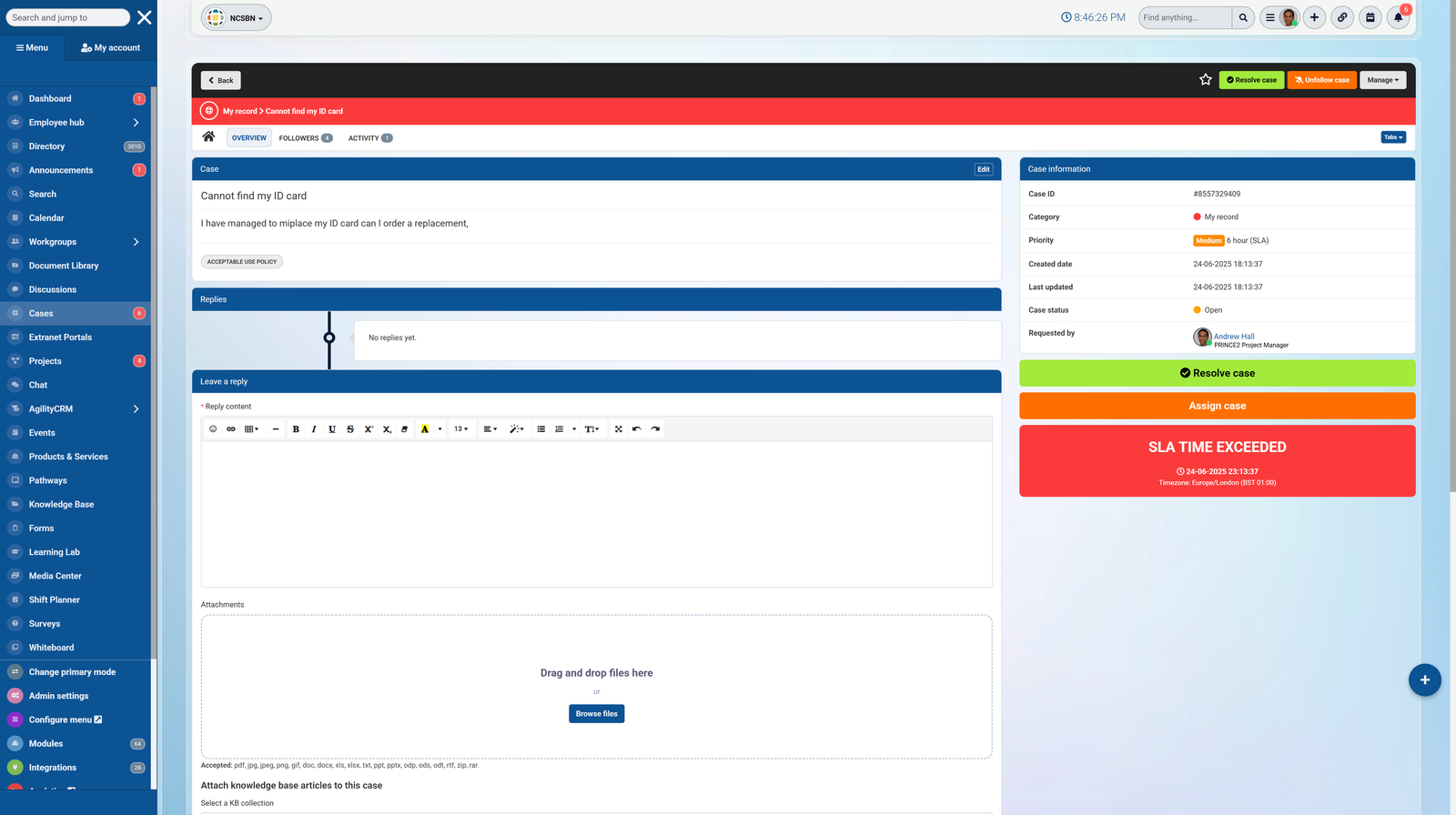
Task: Toggle bold formatting in reply editor
Action: click(296, 429)
